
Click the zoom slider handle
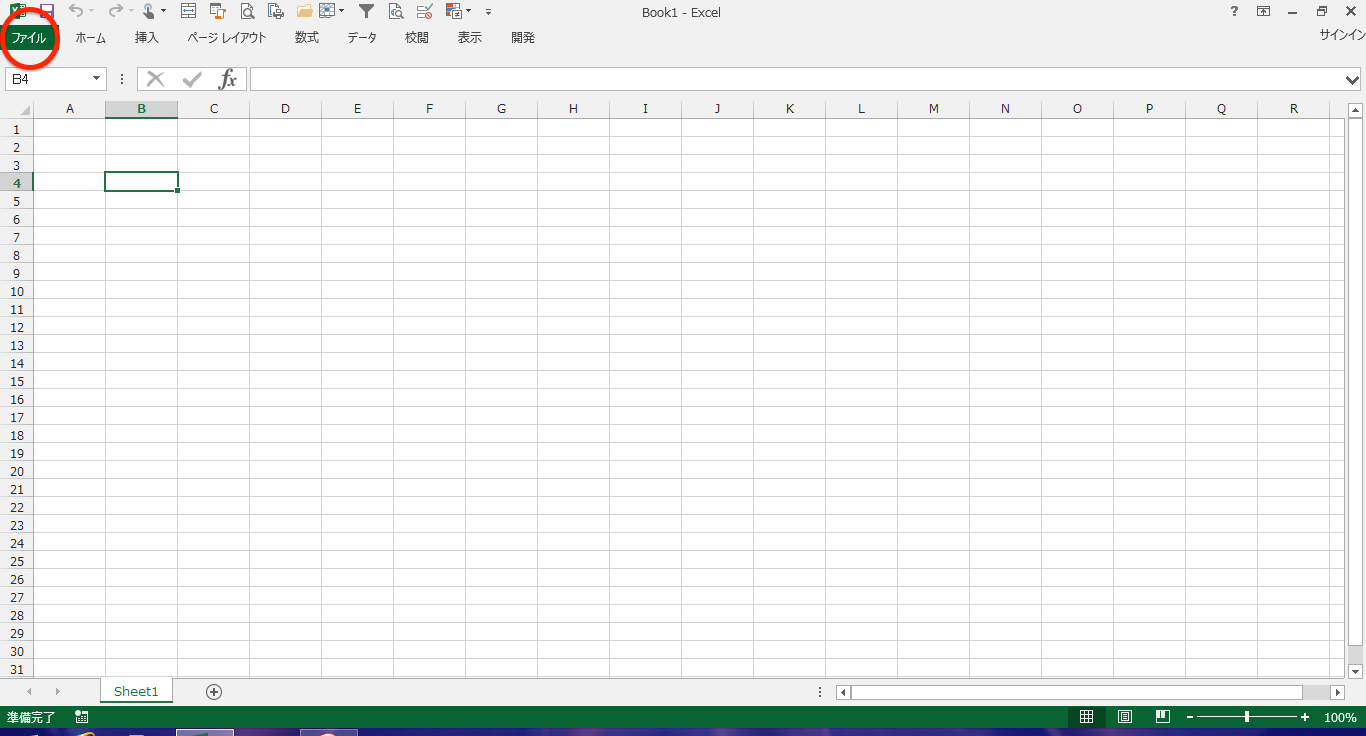(x=1246, y=717)
